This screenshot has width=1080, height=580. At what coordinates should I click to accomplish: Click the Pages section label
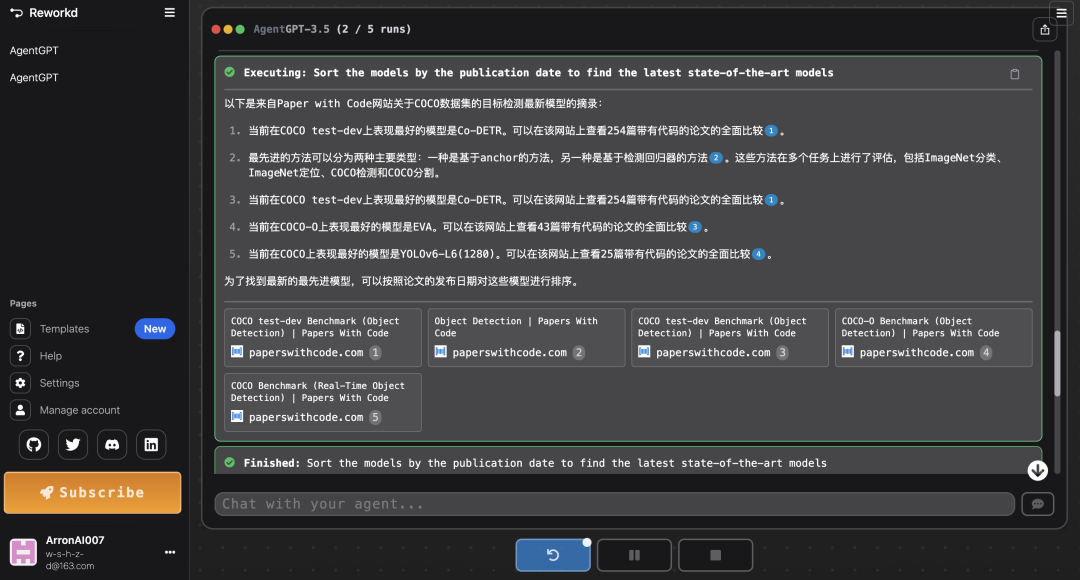pyautogui.click(x=23, y=303)
